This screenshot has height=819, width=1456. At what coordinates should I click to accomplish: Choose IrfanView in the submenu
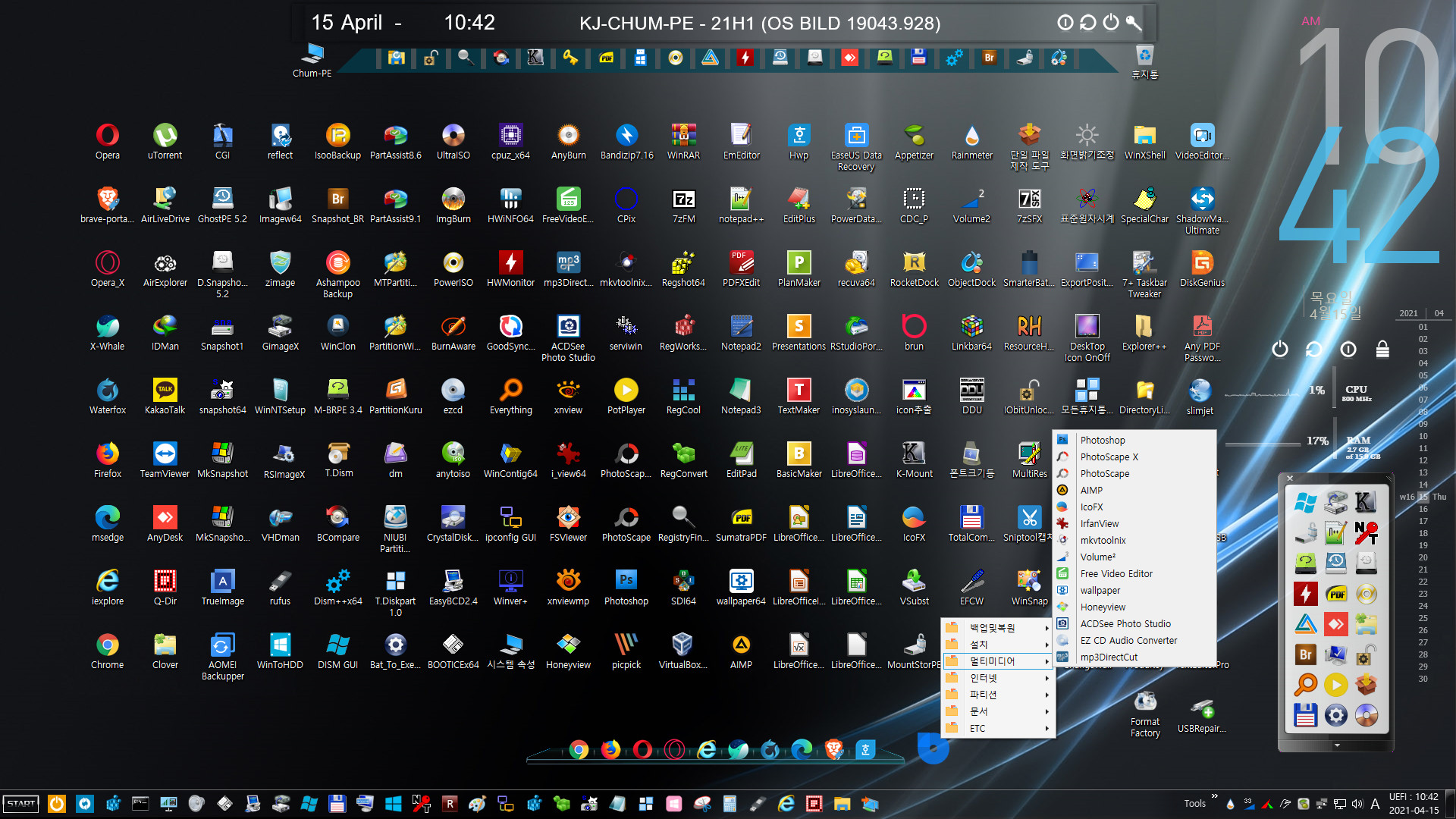[x=1135, y=523]
